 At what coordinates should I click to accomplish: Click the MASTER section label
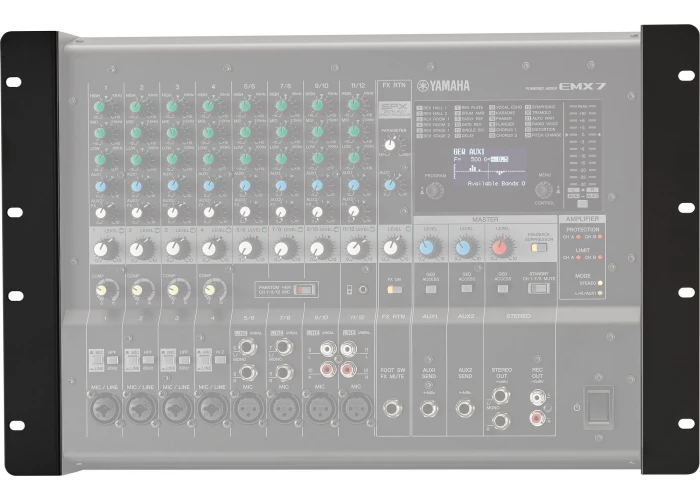[485, 220]
